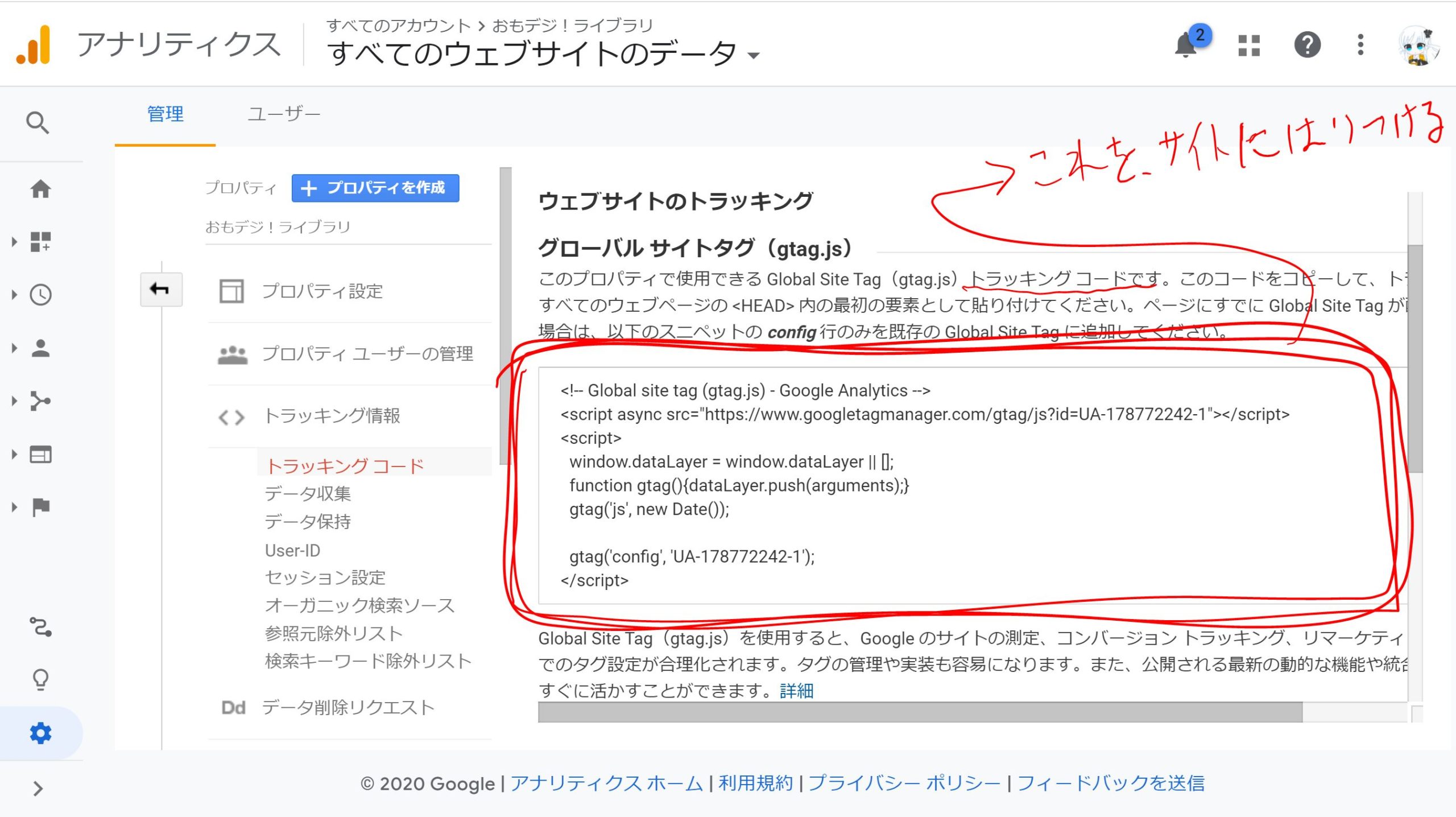Expand the Customization section arrow
The width and height of the screenshot is (1456, 817).
click(x=14, y=242)
